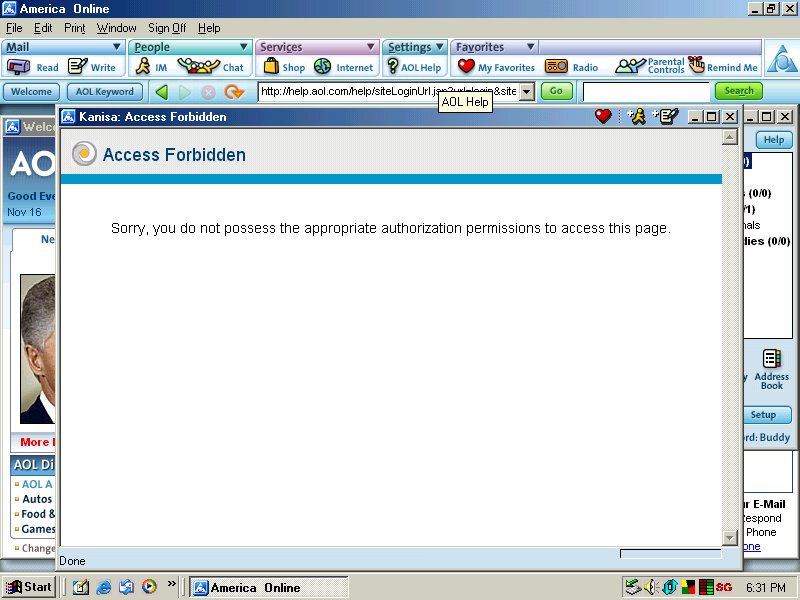
Task: Launch Internet Explorer from quick launch
Action: point(104,587)
